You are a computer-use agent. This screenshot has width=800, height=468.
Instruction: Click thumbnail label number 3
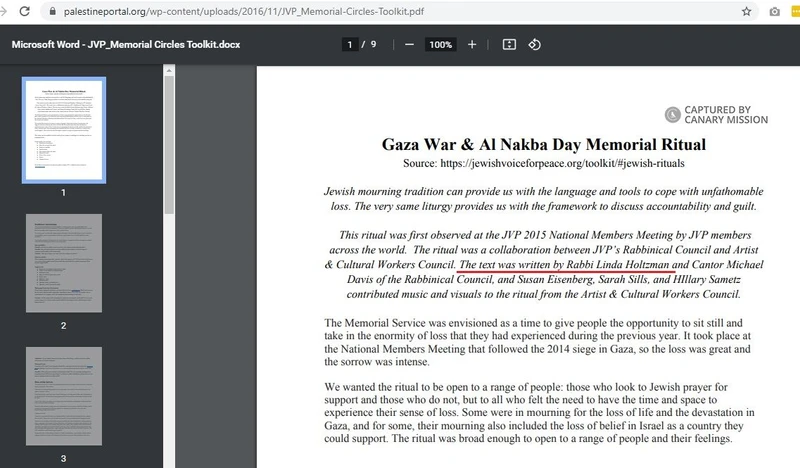pos(63,459)
